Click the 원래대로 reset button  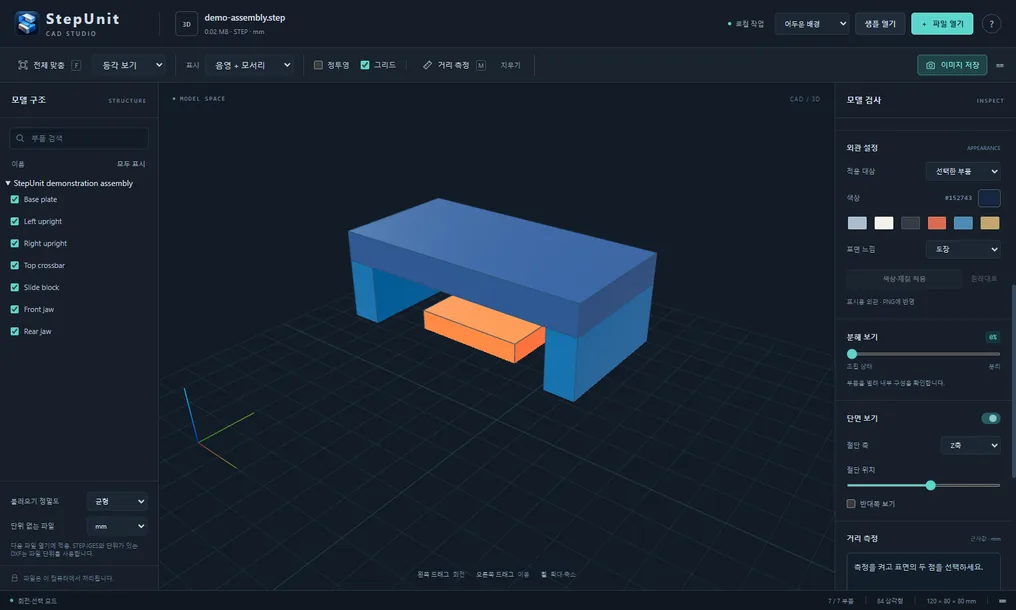tap(984, 279)
